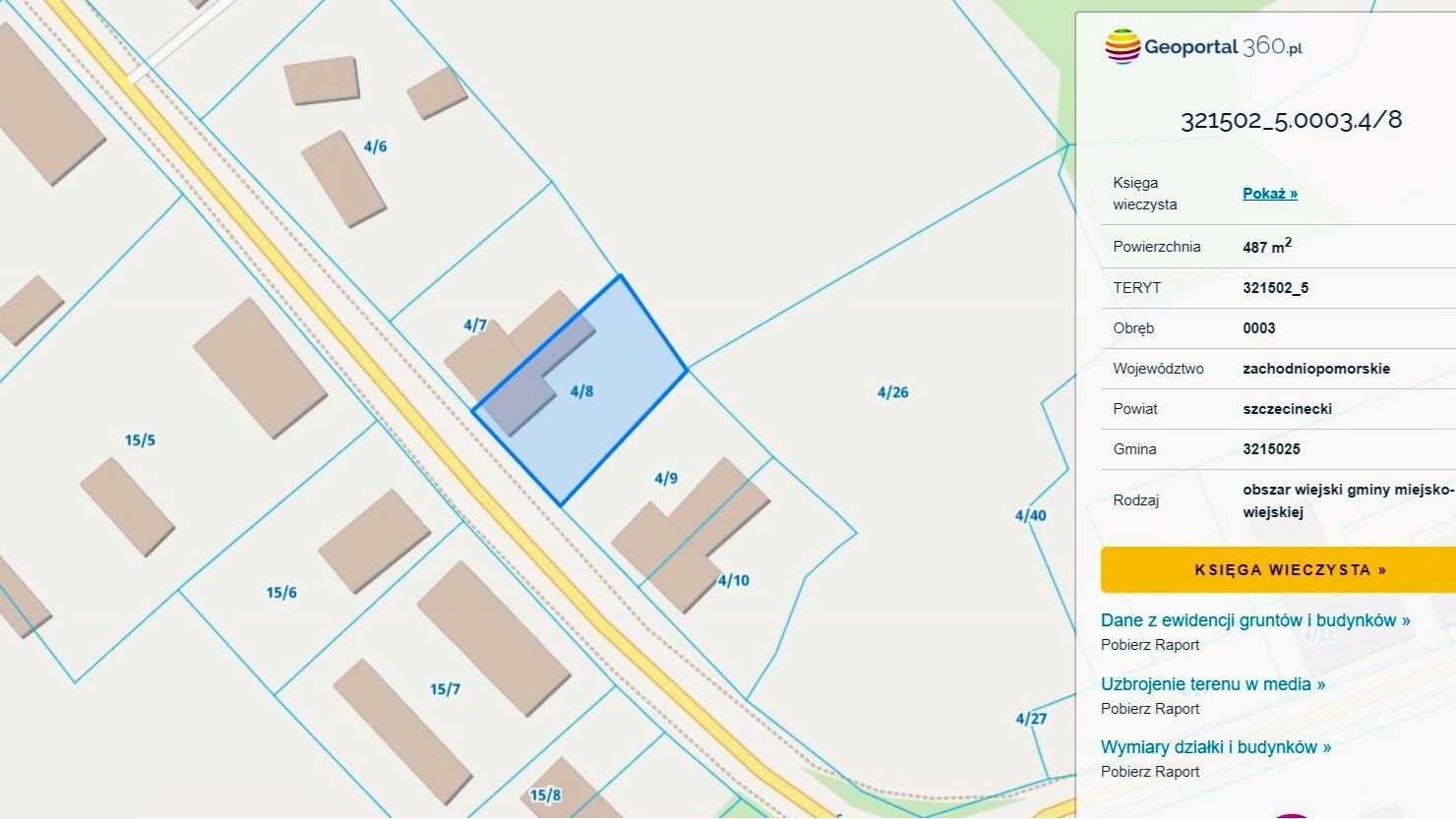
Task: Select parcel 4/26 on the map
Action: [892, 392]
